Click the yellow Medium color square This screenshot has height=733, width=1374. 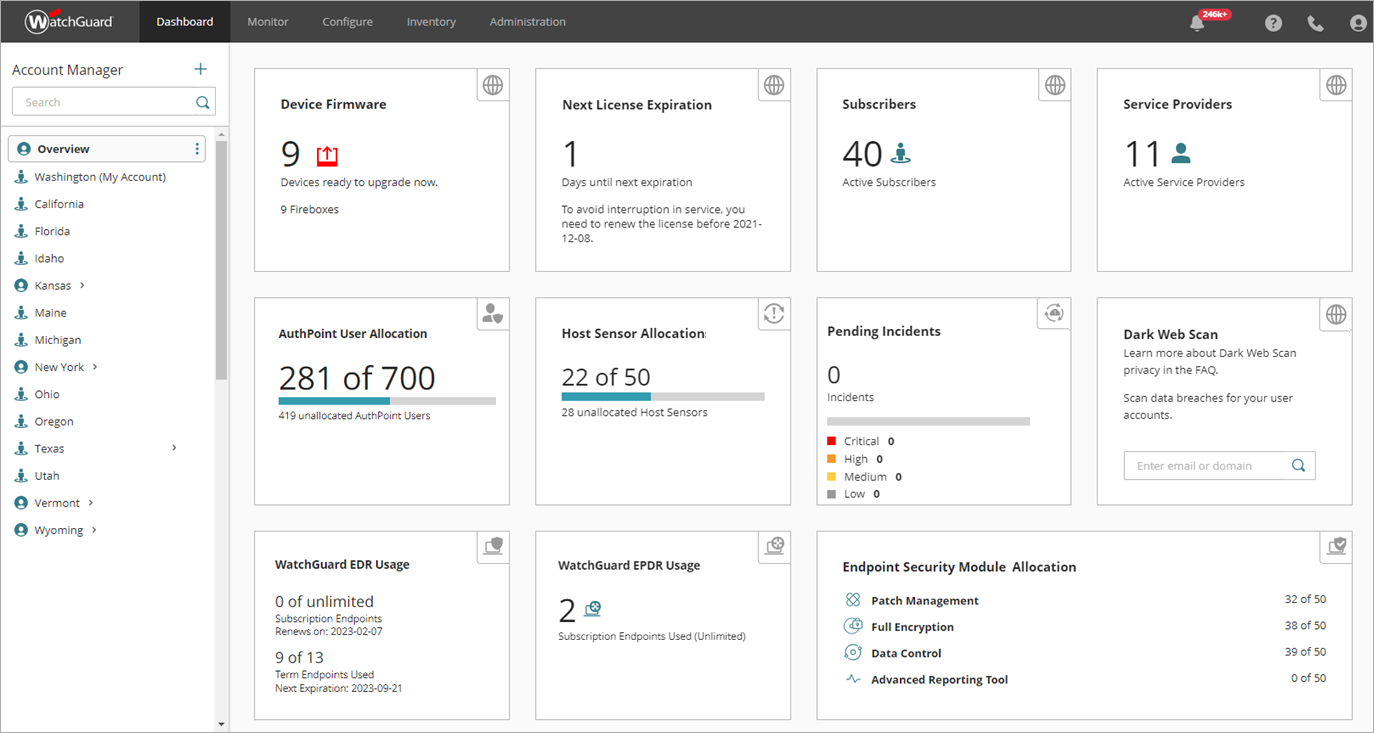pyautogui.click(x=831, y=477)
